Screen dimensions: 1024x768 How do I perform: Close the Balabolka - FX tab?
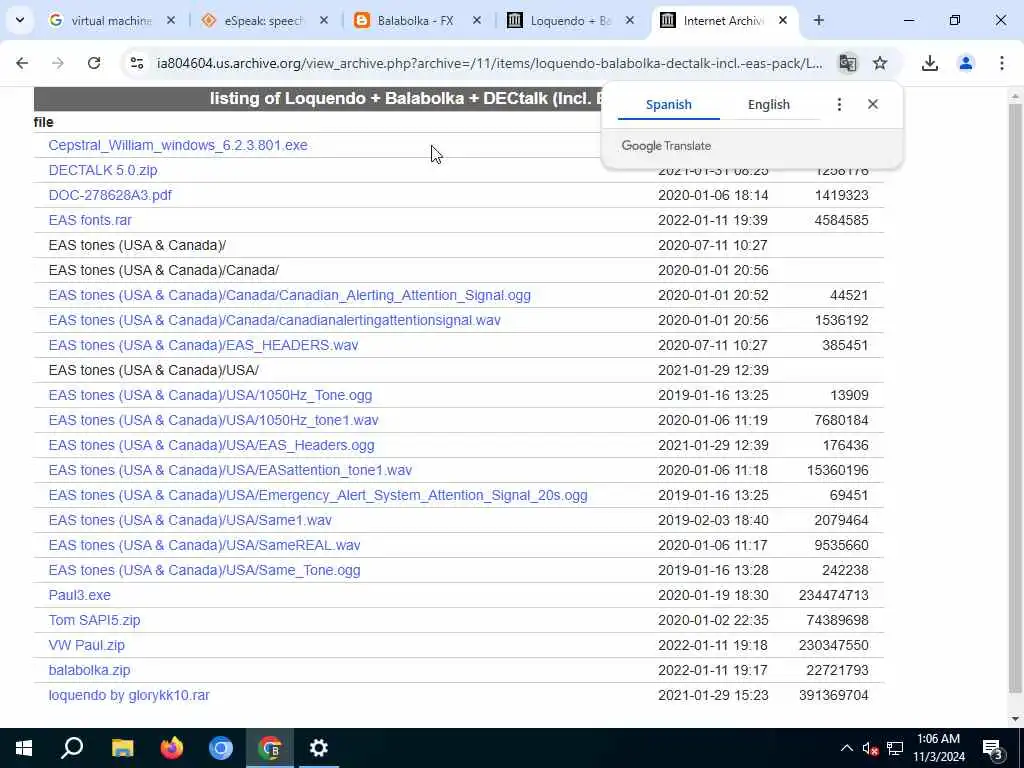tap(477, 21)
